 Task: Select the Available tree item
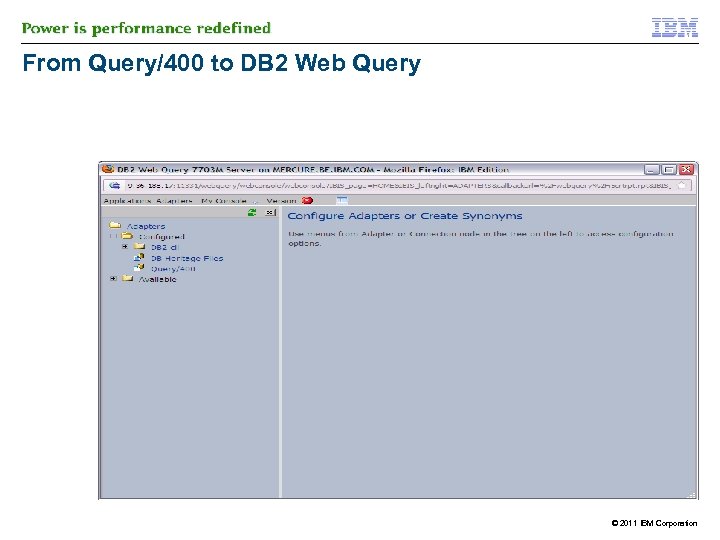(x=158, y=280)
